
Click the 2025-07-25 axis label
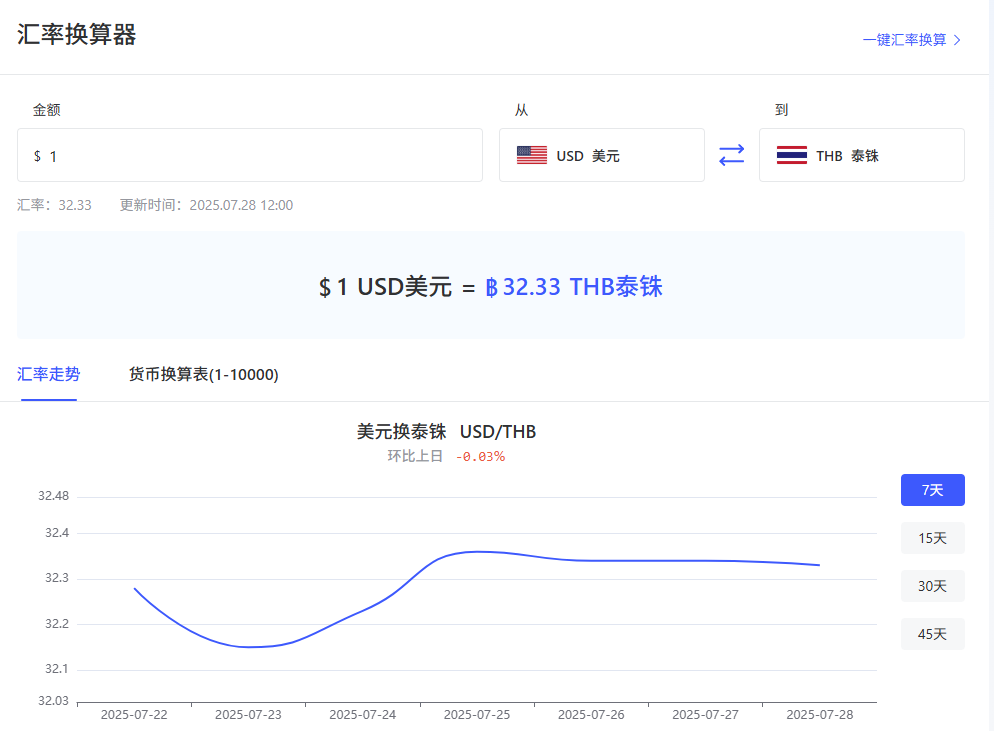tap(477, 715)
